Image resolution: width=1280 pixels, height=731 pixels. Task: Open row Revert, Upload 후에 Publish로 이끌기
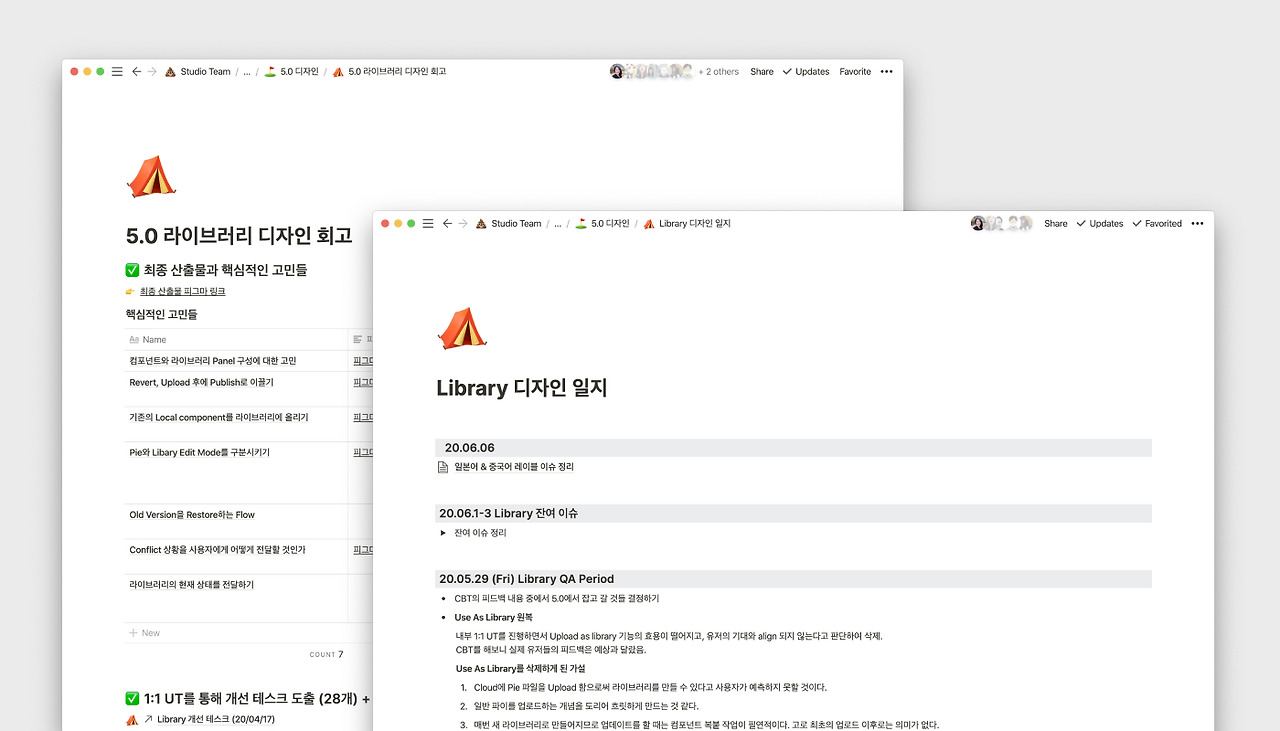201,383
